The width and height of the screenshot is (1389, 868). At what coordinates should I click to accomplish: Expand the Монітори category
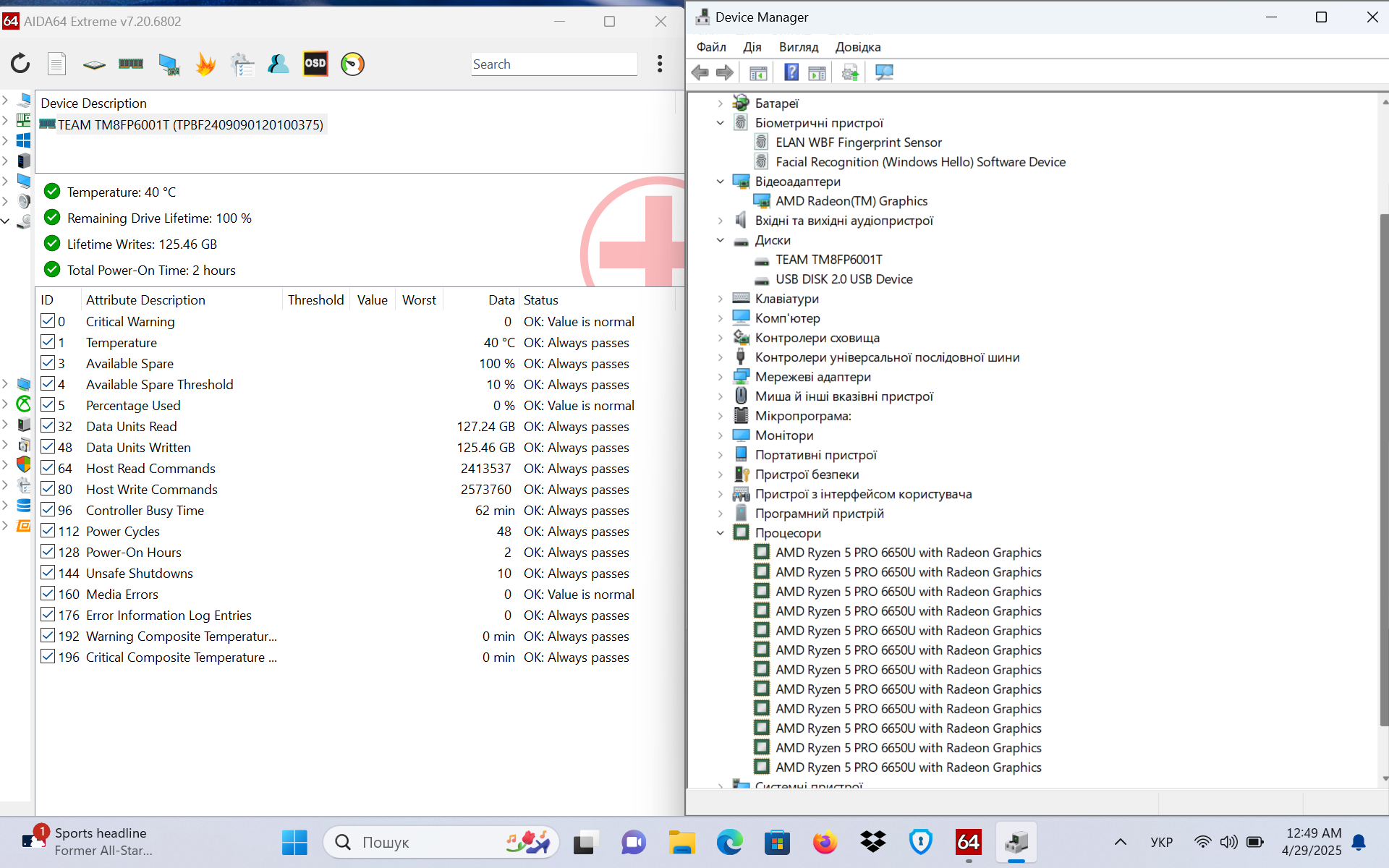coord(720,435)
